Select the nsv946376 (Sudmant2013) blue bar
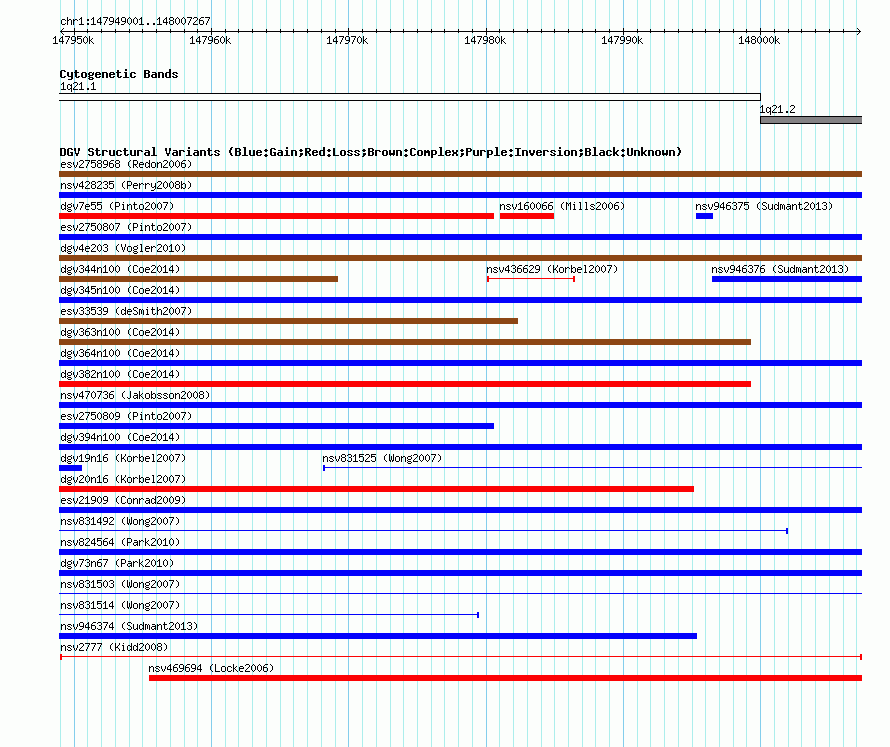The image size is (890, 747). click(x=787, y=279)
